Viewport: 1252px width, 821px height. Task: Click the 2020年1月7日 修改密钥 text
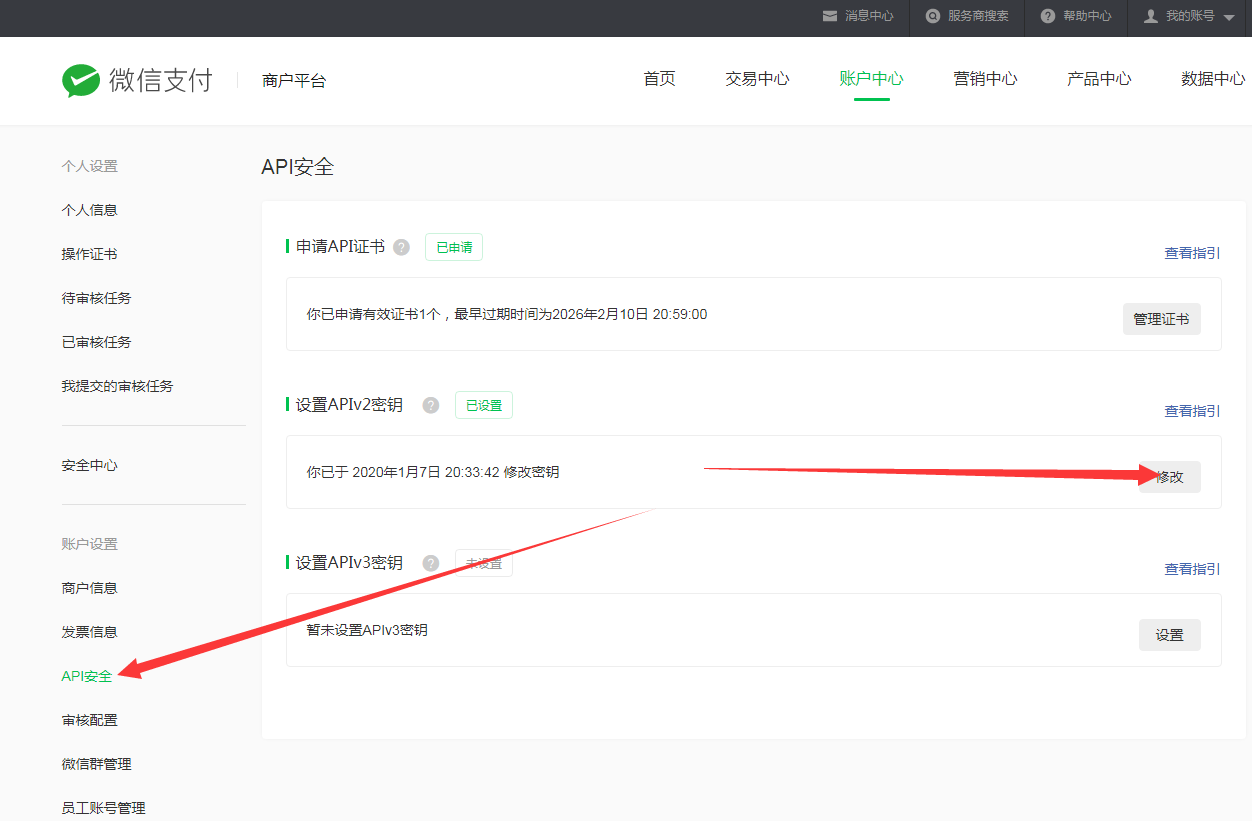[x=433, y=472]
